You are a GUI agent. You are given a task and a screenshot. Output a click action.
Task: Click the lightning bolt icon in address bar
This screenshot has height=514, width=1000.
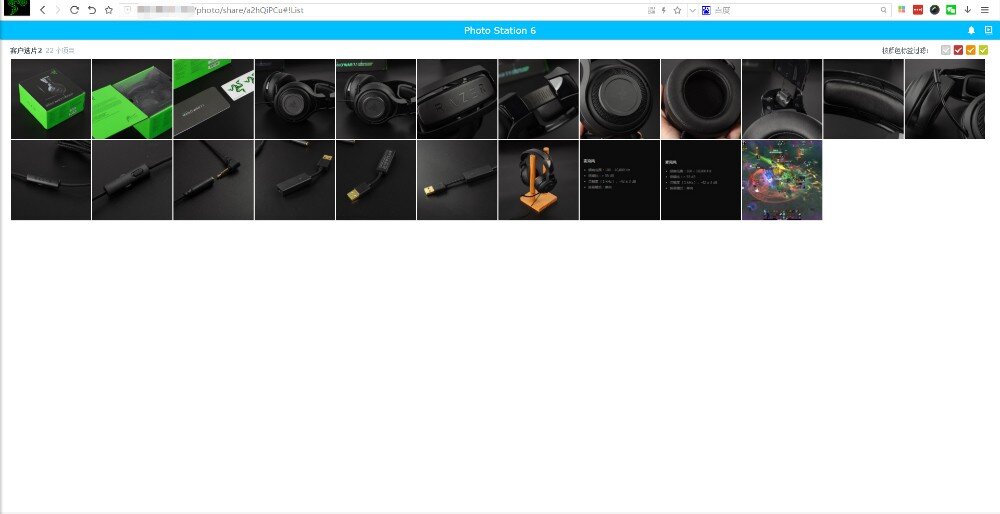click(x=664, y=10)
